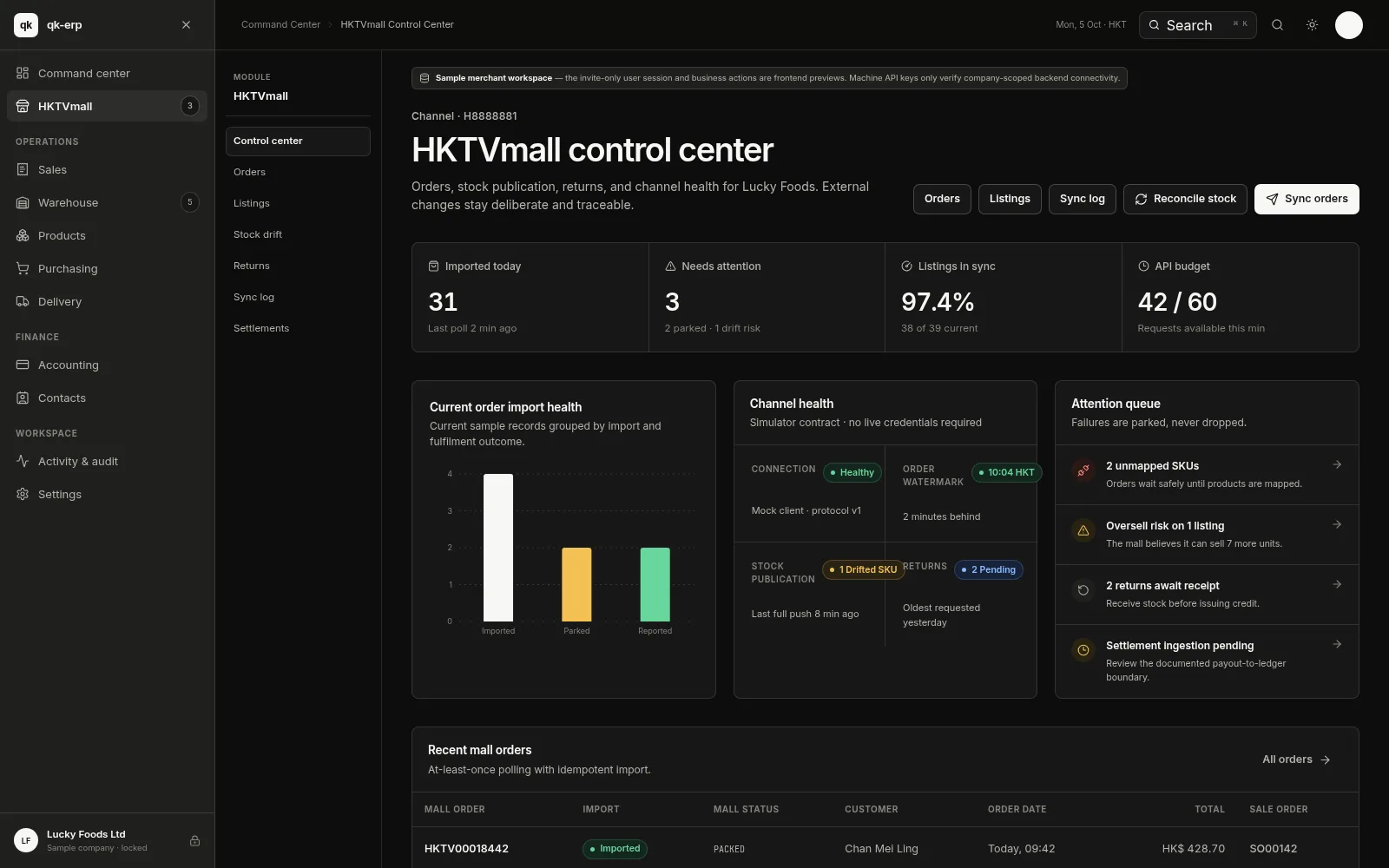This screenshot has width=1389, height=868.
Task: Open the user profile avatar
Action: [1348, 25]
